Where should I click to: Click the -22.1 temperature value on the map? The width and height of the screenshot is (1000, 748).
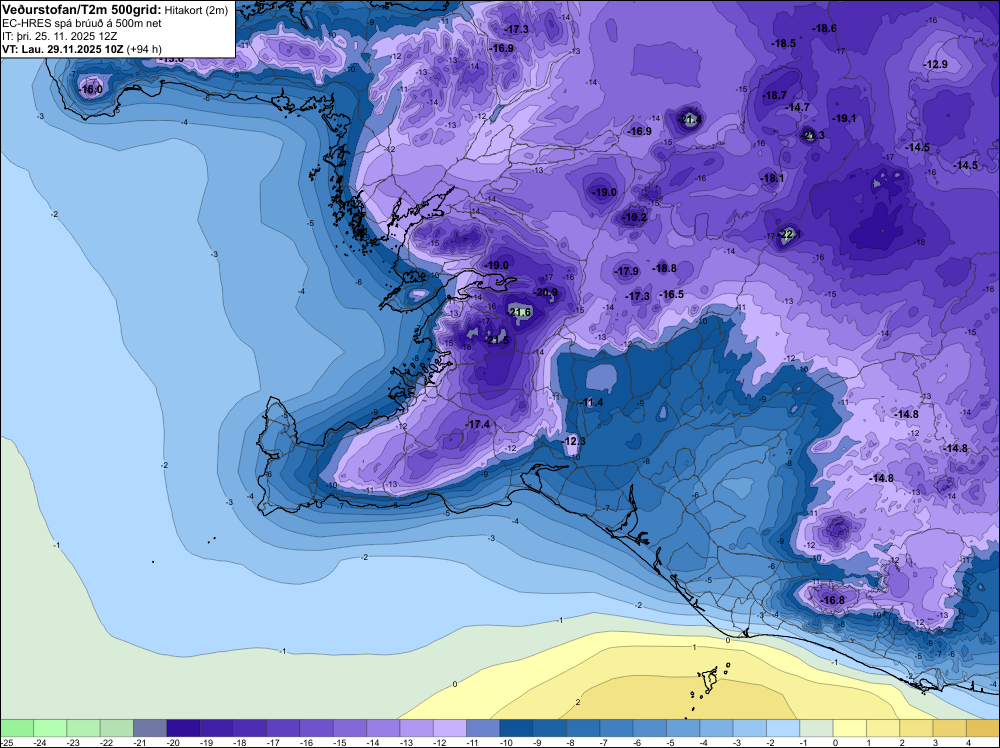tap(789, 234)
